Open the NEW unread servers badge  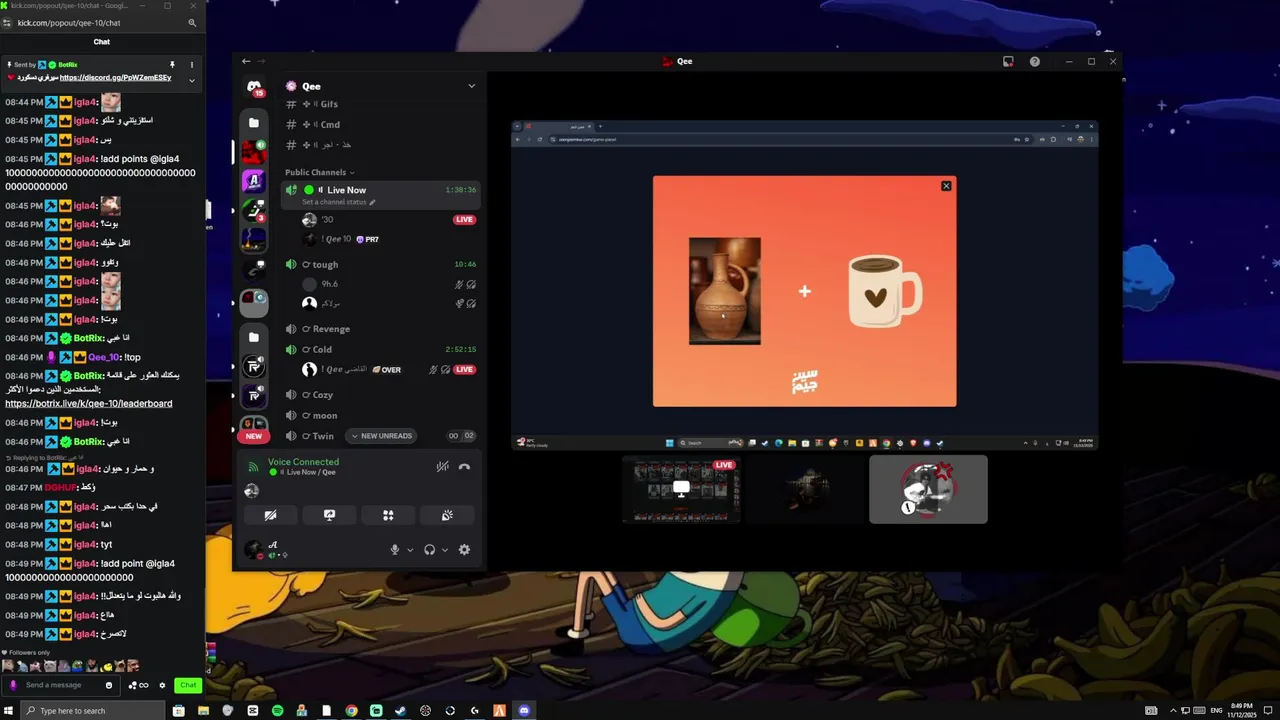[254, 436]
